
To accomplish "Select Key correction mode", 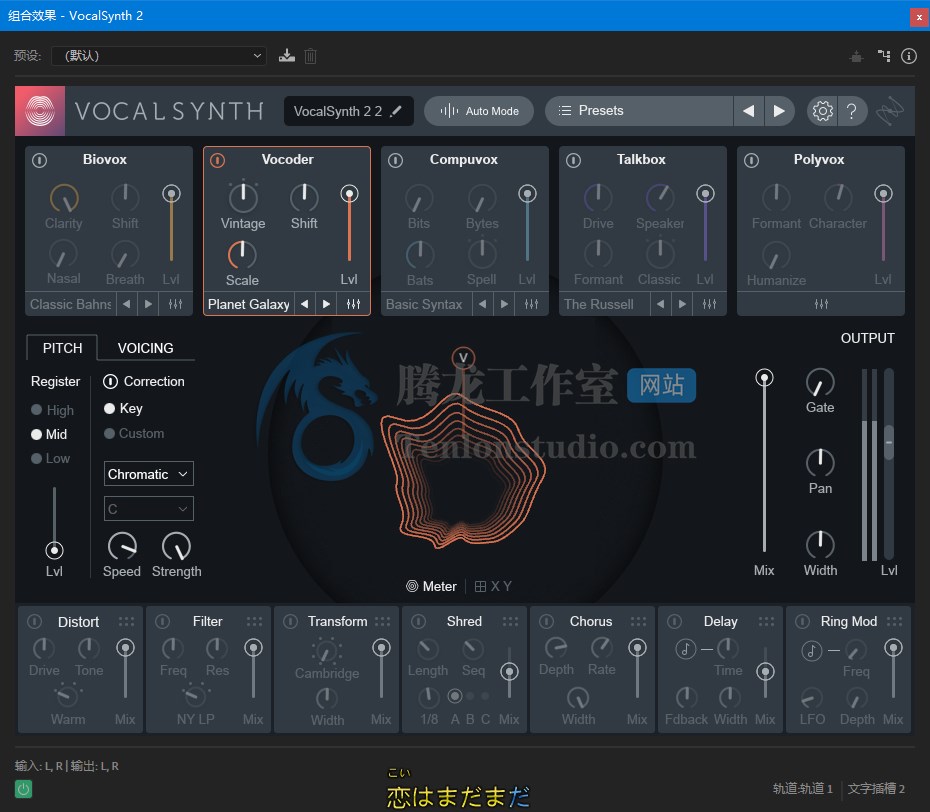I will point(109,409).
